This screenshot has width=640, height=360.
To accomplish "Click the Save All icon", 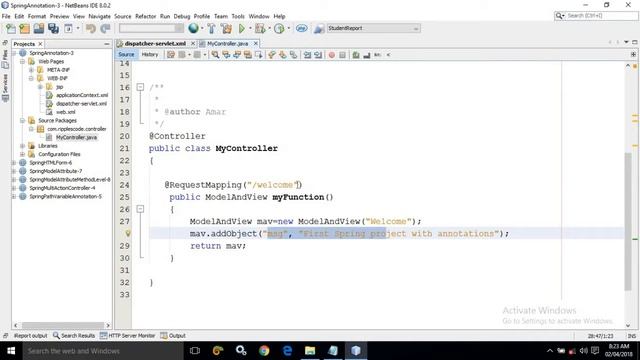I will tap(53, 29).
